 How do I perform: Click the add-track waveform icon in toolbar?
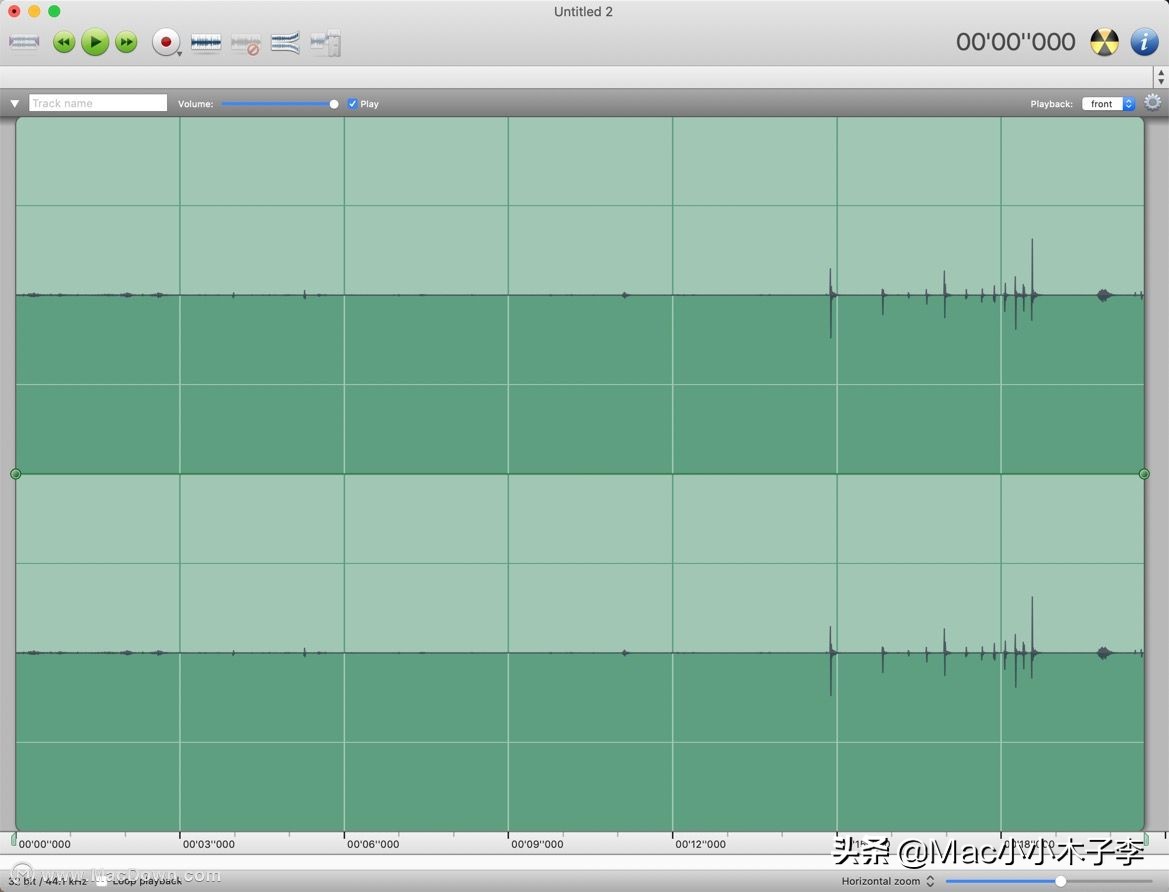tap(24, 42)
